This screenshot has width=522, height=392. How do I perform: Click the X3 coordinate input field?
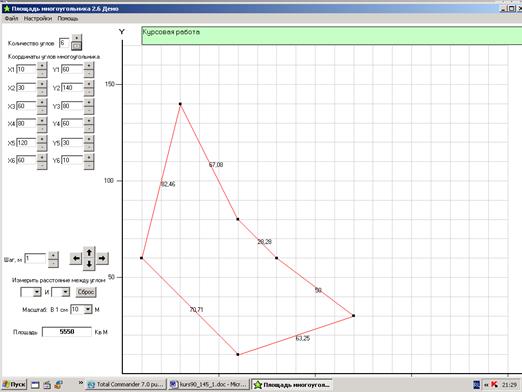click(x=26, y=106)
